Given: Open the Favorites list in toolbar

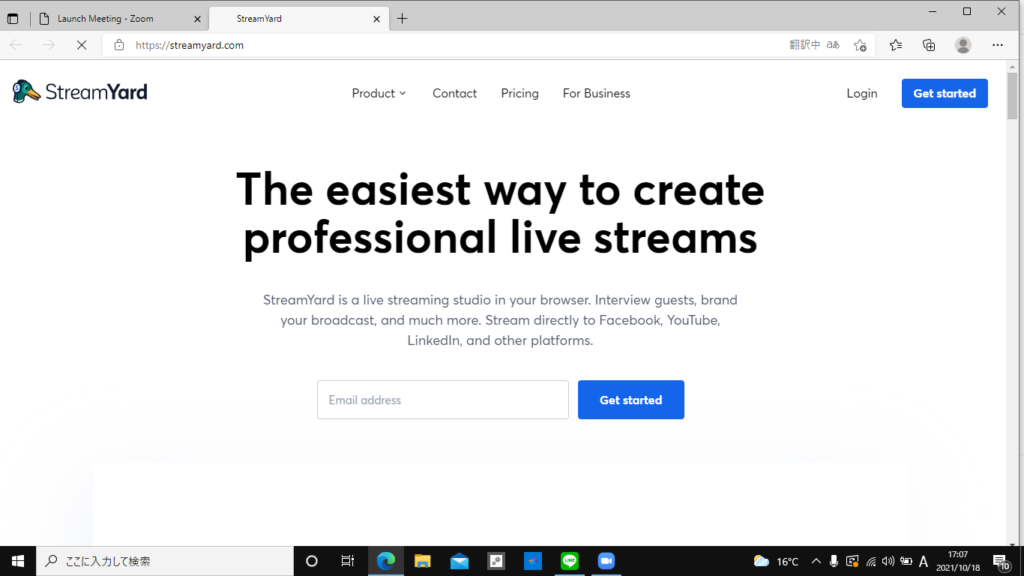Looking at the screenshot, I should [x=896, y=45].
